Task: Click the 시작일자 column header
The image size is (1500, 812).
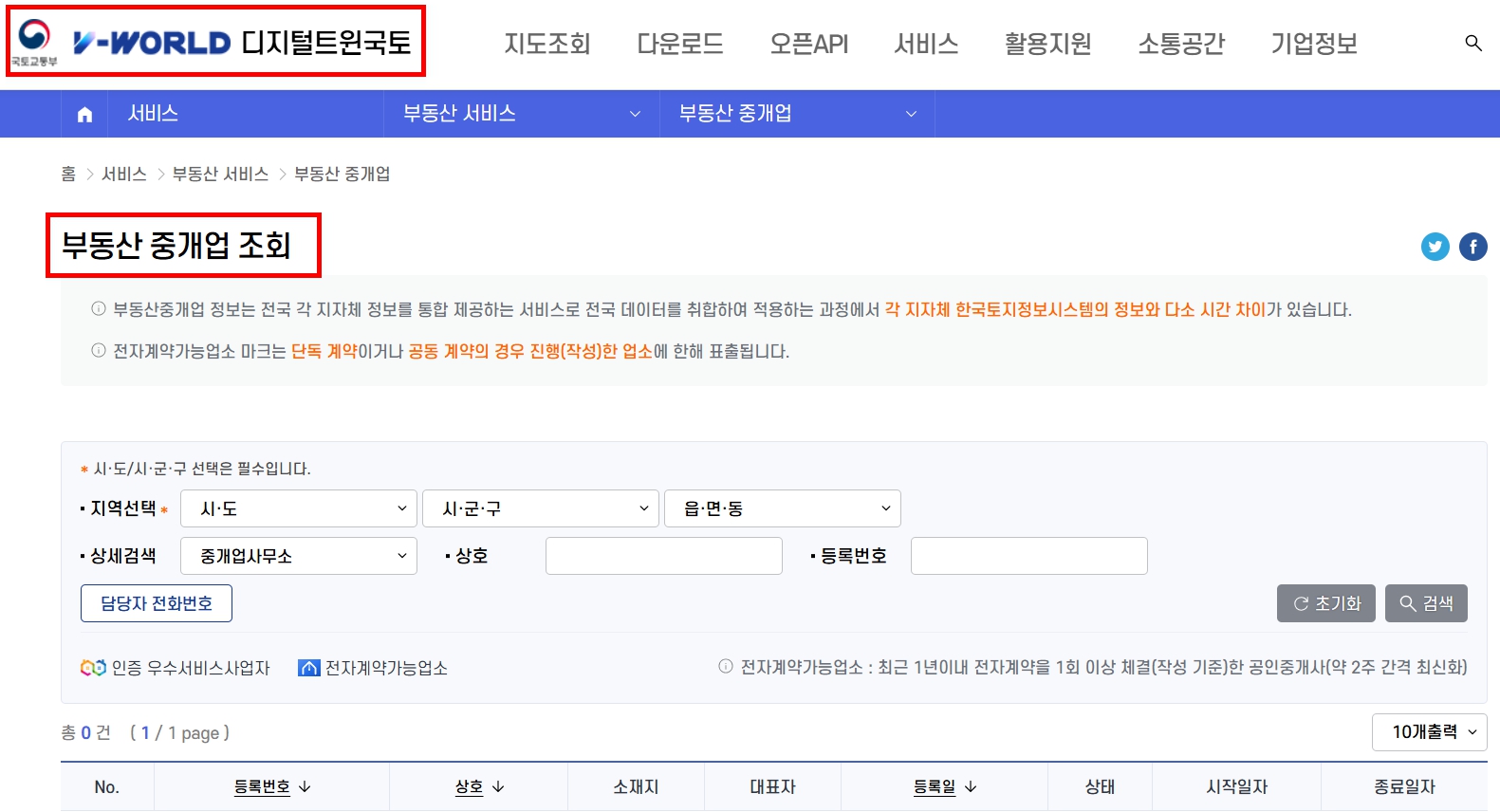Action: coord(1236,787)
